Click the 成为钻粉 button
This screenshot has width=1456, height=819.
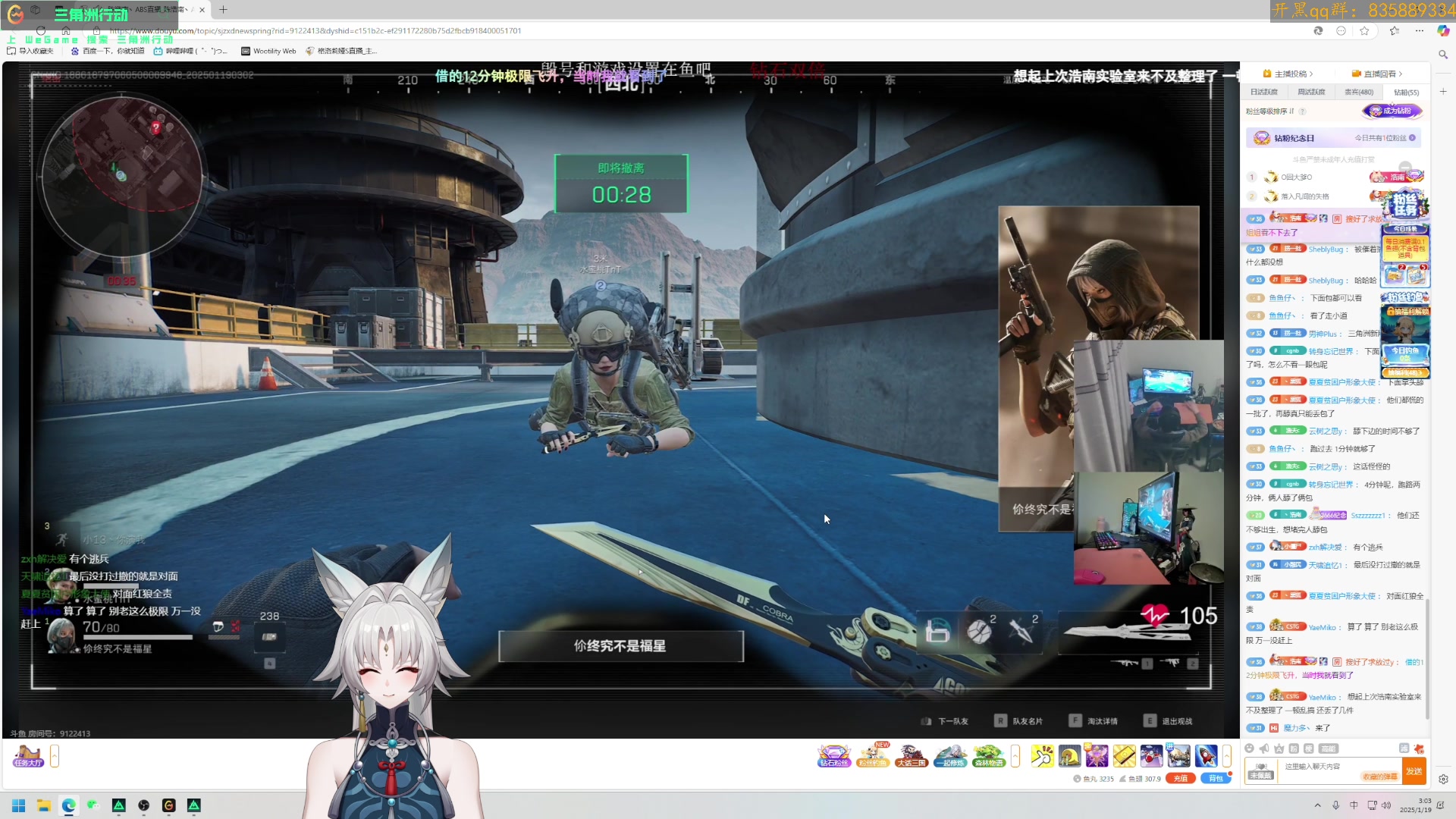[1392, 111]
